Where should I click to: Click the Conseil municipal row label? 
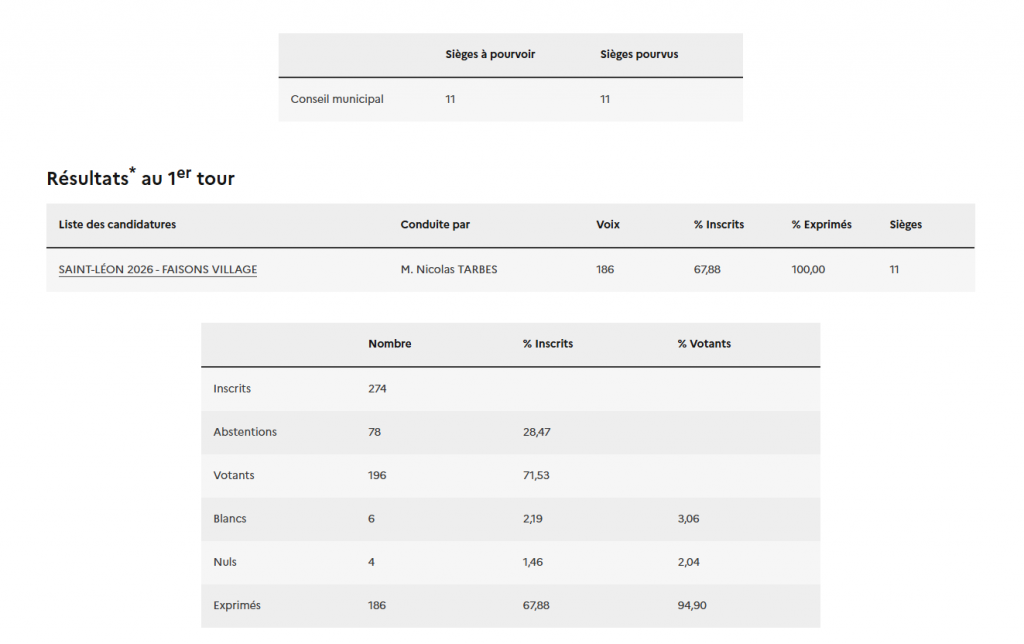337,99
